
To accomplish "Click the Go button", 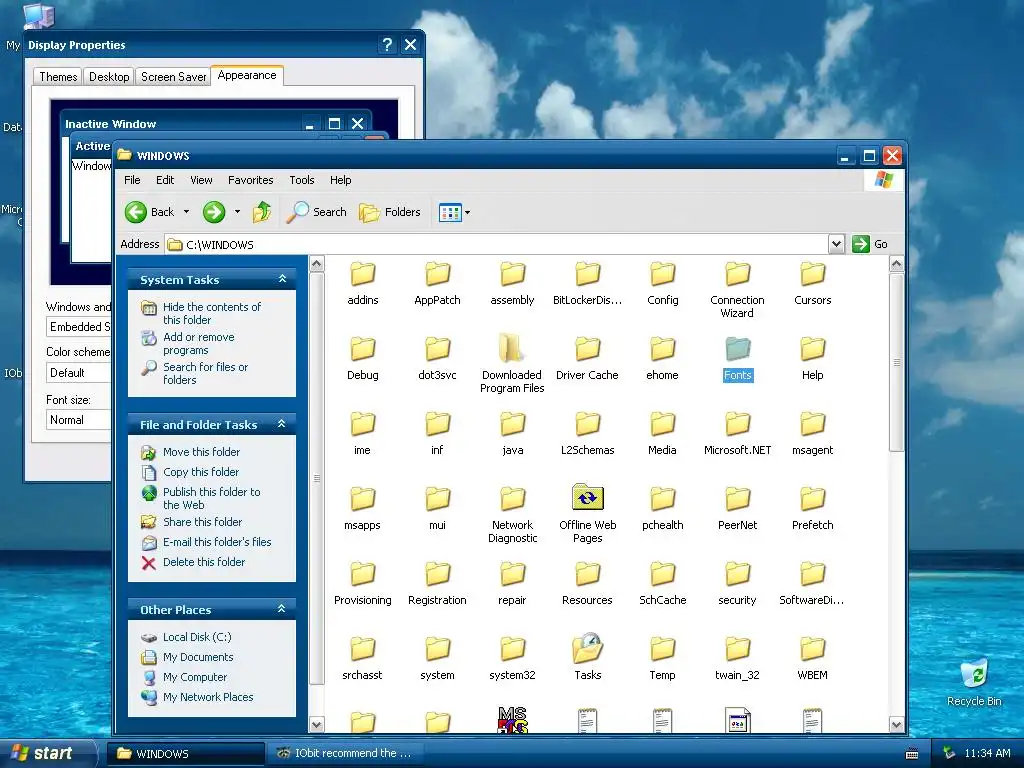I will [870, 244].
